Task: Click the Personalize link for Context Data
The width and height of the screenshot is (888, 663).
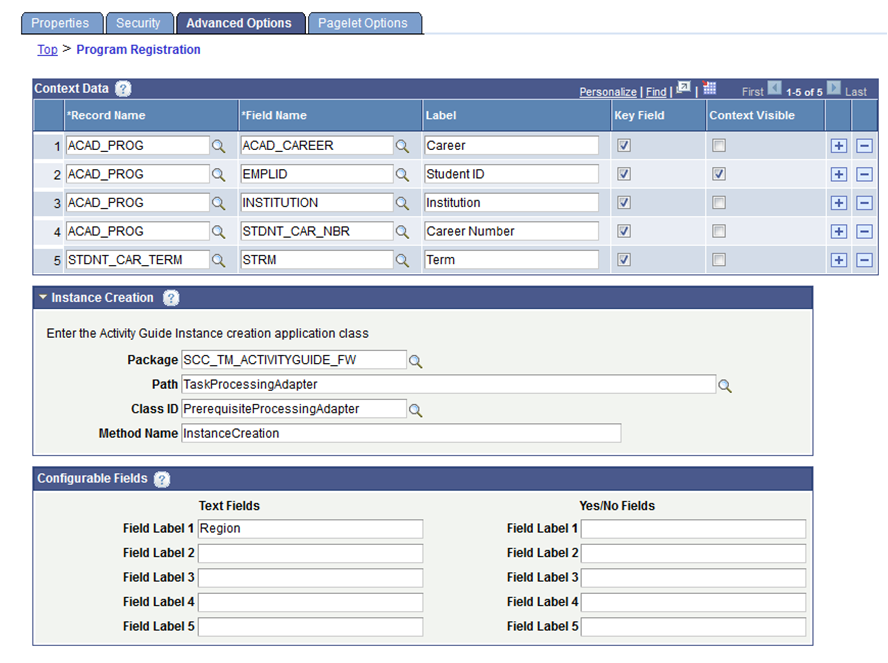Action: [x=608, y=91]
